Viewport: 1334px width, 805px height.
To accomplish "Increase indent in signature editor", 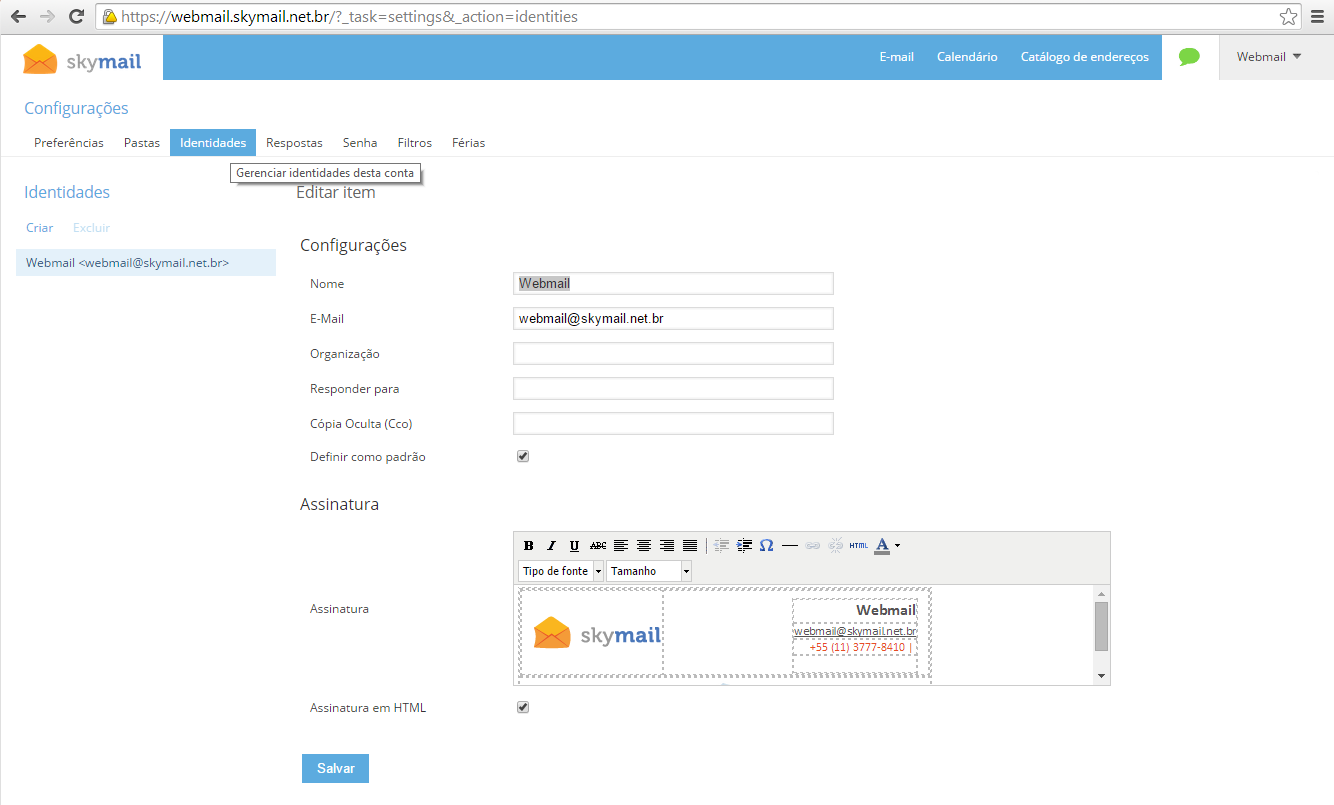I will 744,546.
